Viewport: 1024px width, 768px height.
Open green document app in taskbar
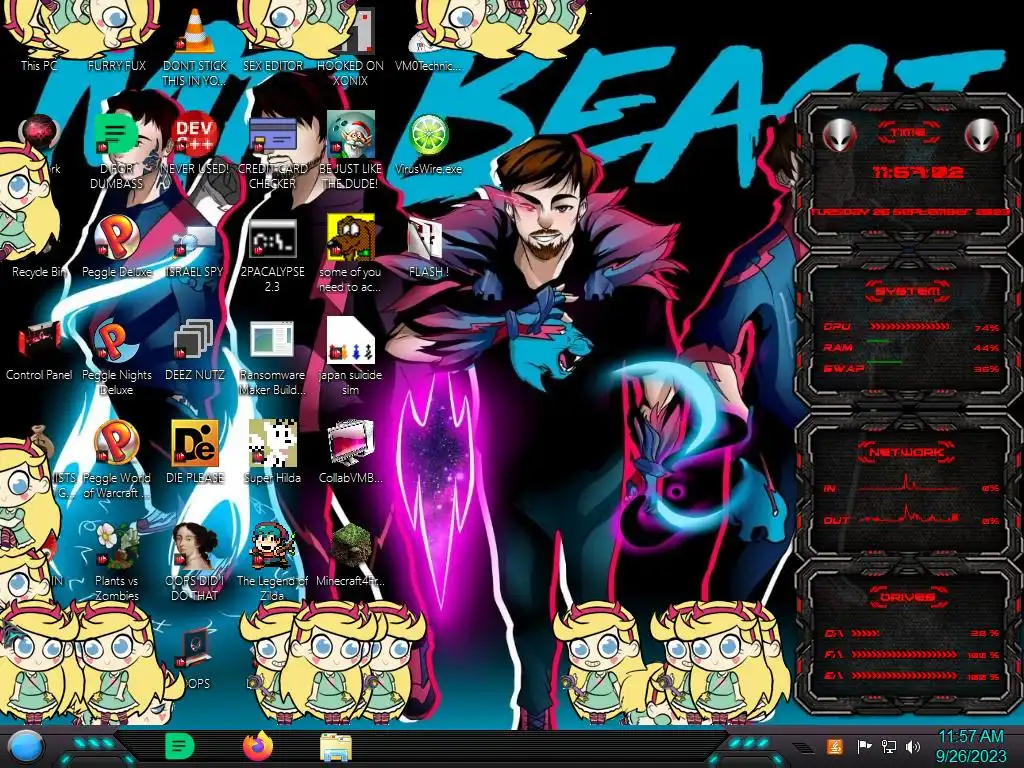179,746
